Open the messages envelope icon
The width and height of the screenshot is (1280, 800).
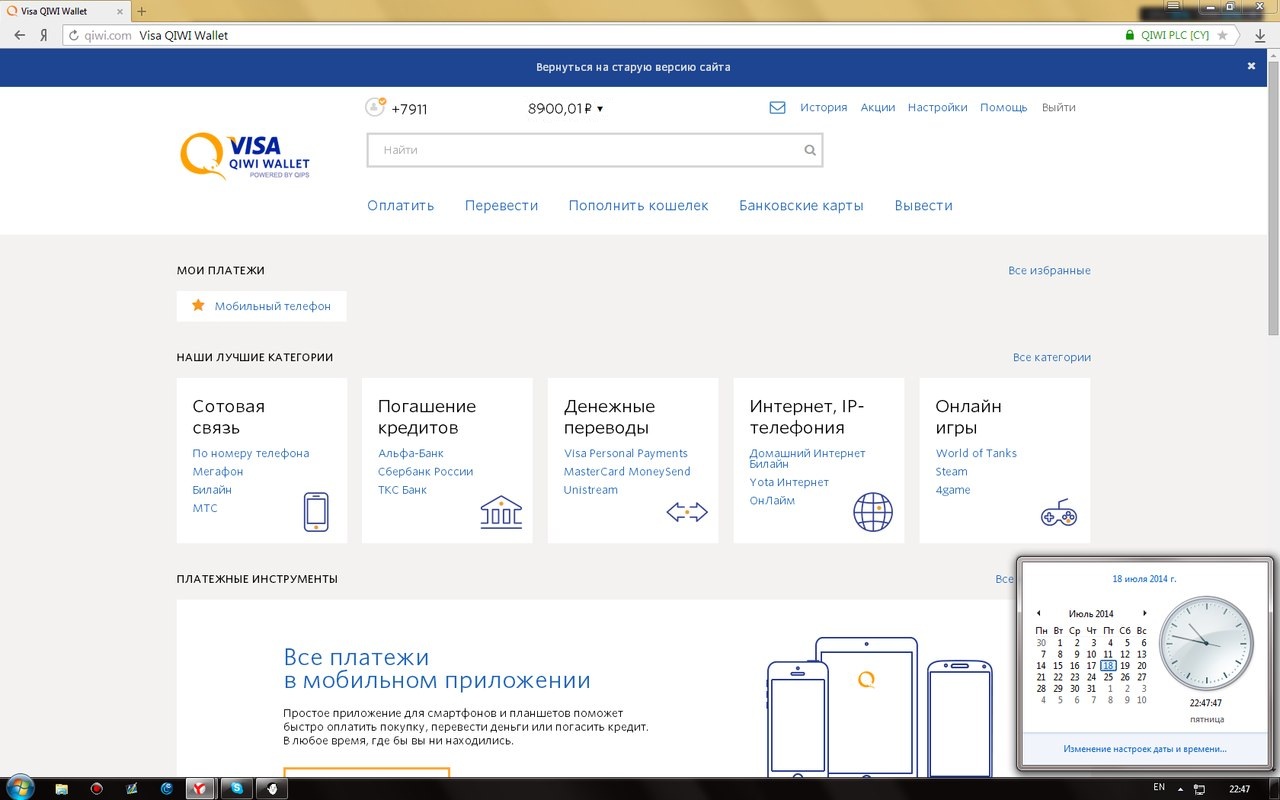pos(777,107)
